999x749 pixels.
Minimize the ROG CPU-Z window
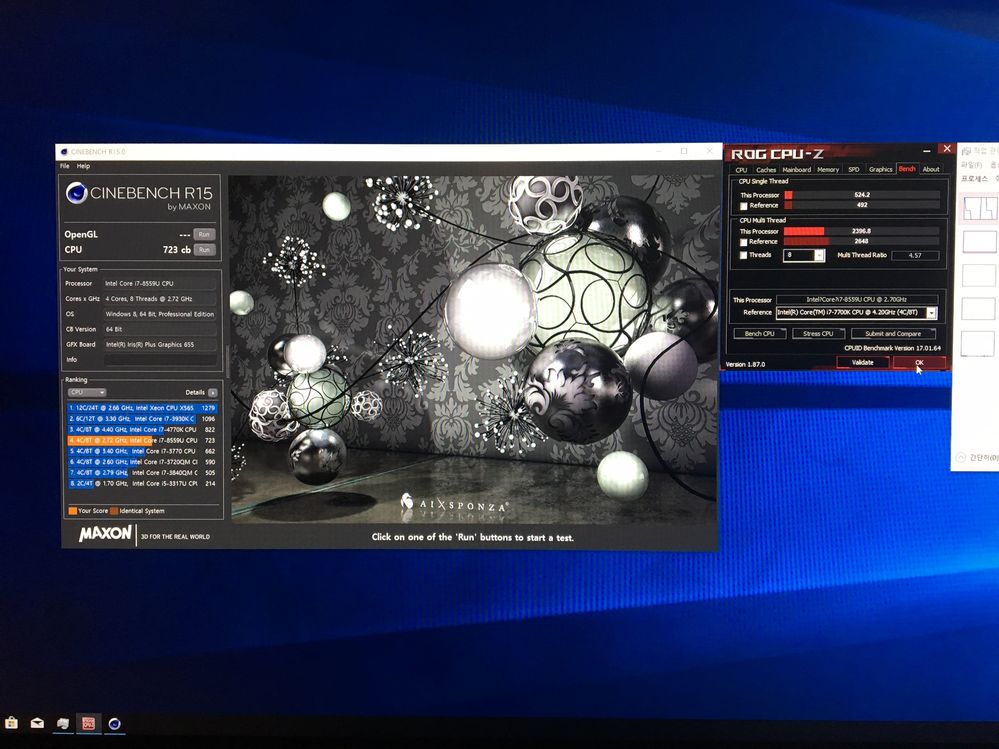coord(926,150)
